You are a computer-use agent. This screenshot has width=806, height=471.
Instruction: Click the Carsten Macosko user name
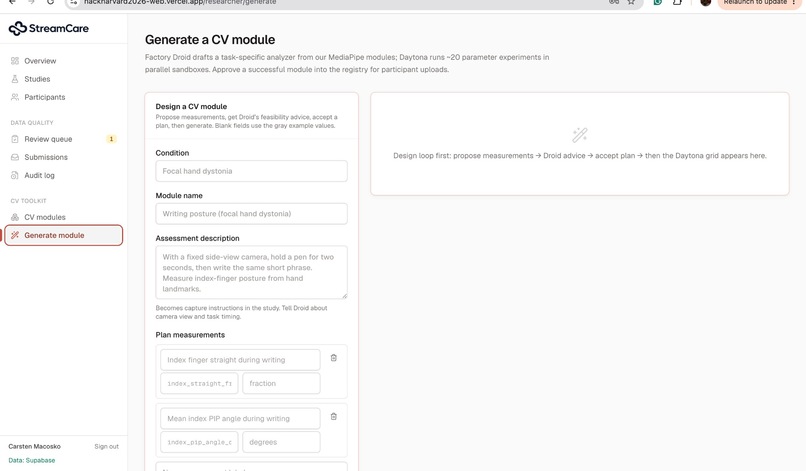(x=34, y=446)
